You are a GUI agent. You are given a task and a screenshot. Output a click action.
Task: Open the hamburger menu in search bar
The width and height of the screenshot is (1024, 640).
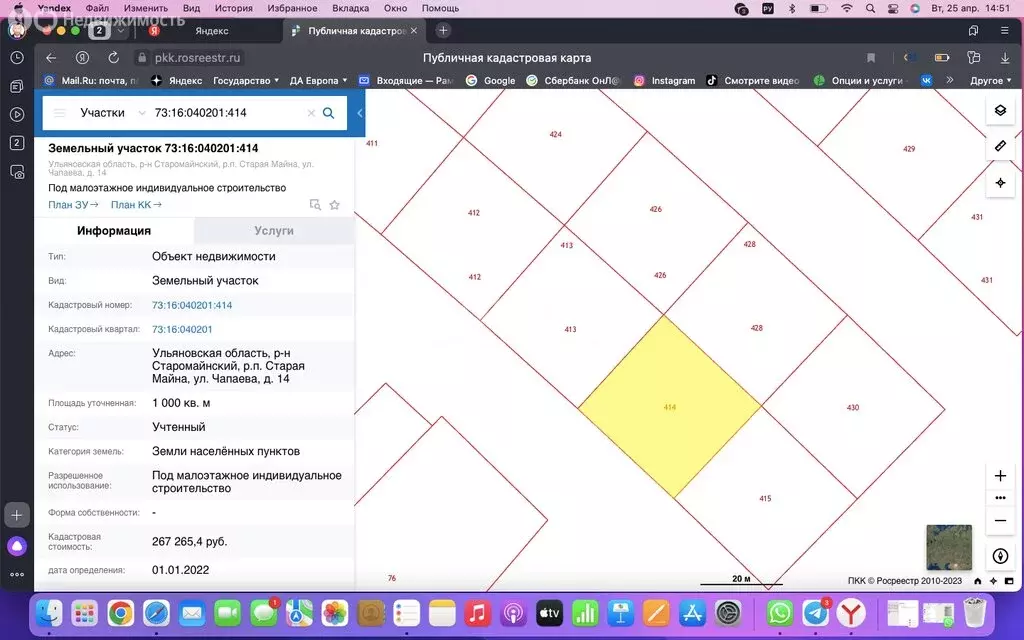point(60,113)
